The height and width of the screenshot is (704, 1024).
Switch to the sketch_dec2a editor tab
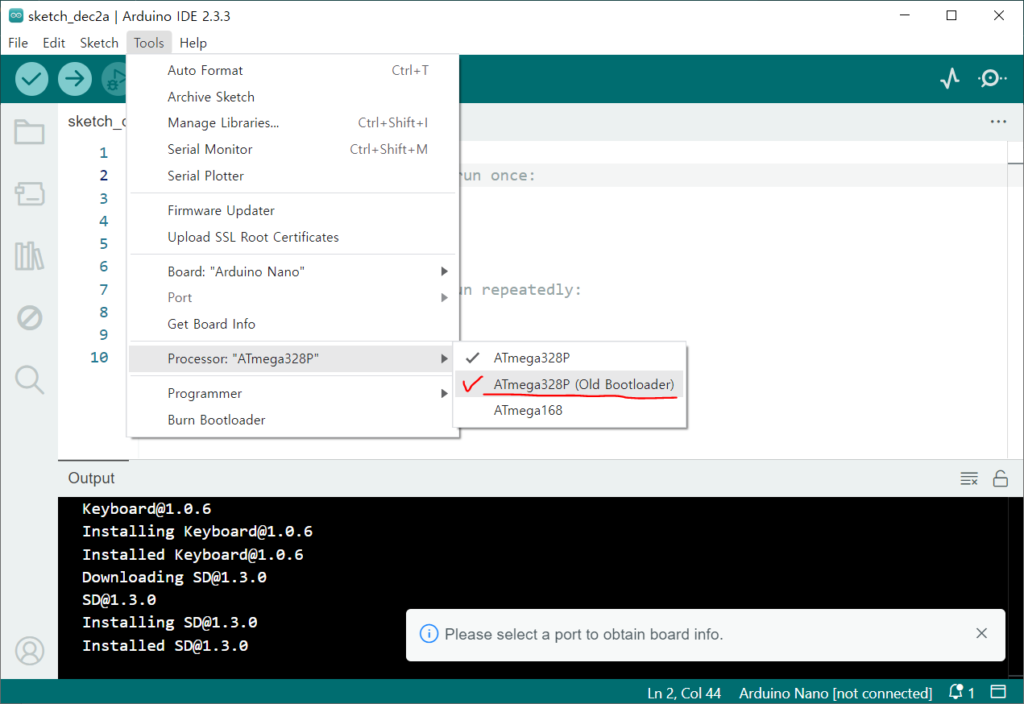click(x=96, y=121)
